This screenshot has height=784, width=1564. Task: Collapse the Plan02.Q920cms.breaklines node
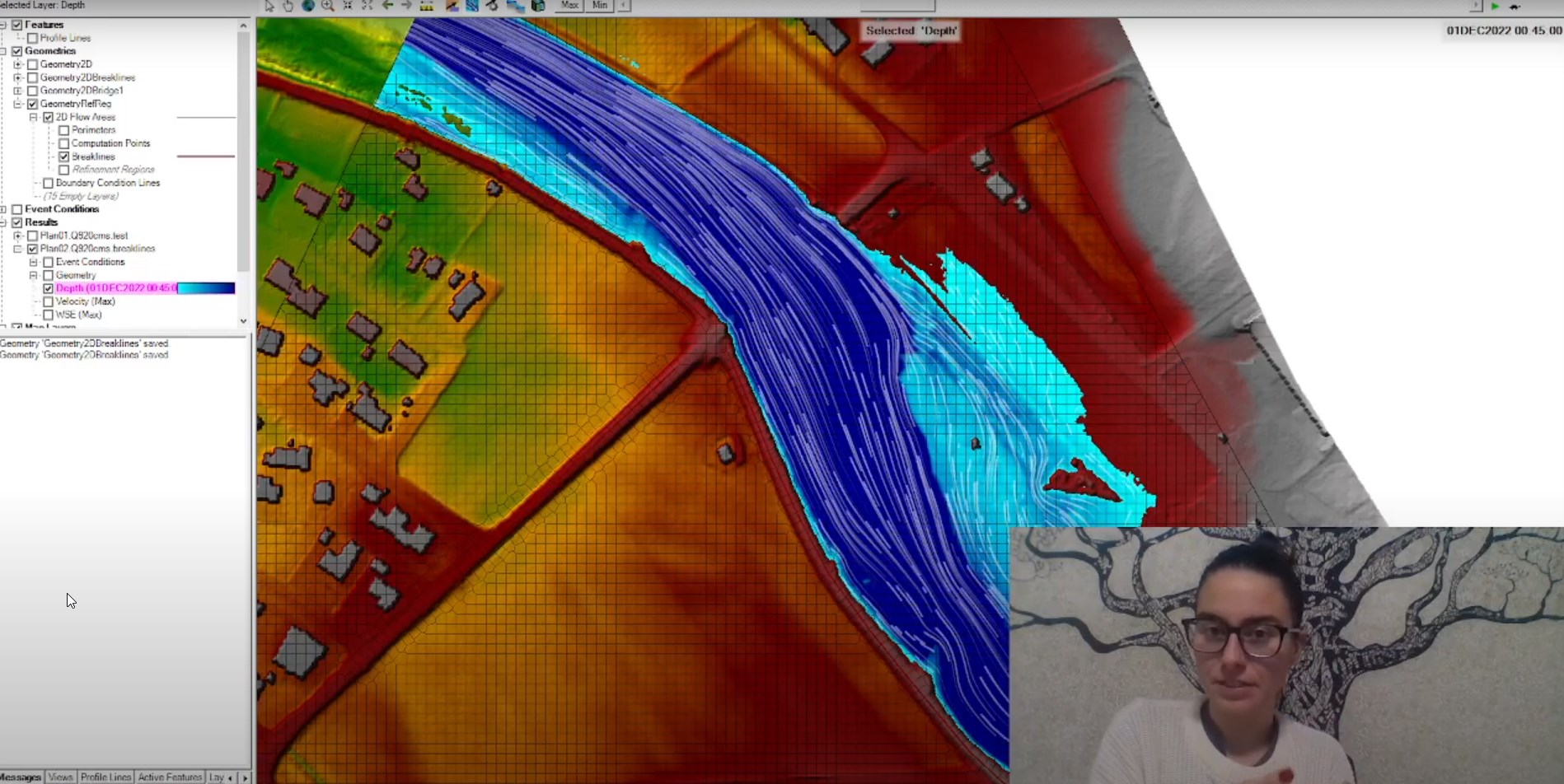(x=17, y=249)
